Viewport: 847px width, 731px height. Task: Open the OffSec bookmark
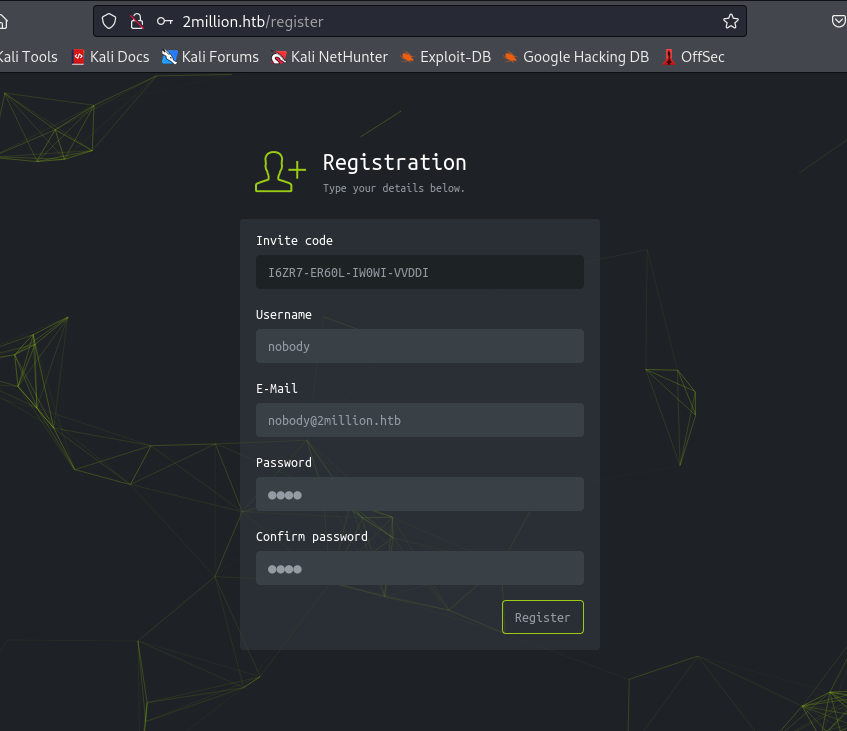693,57
